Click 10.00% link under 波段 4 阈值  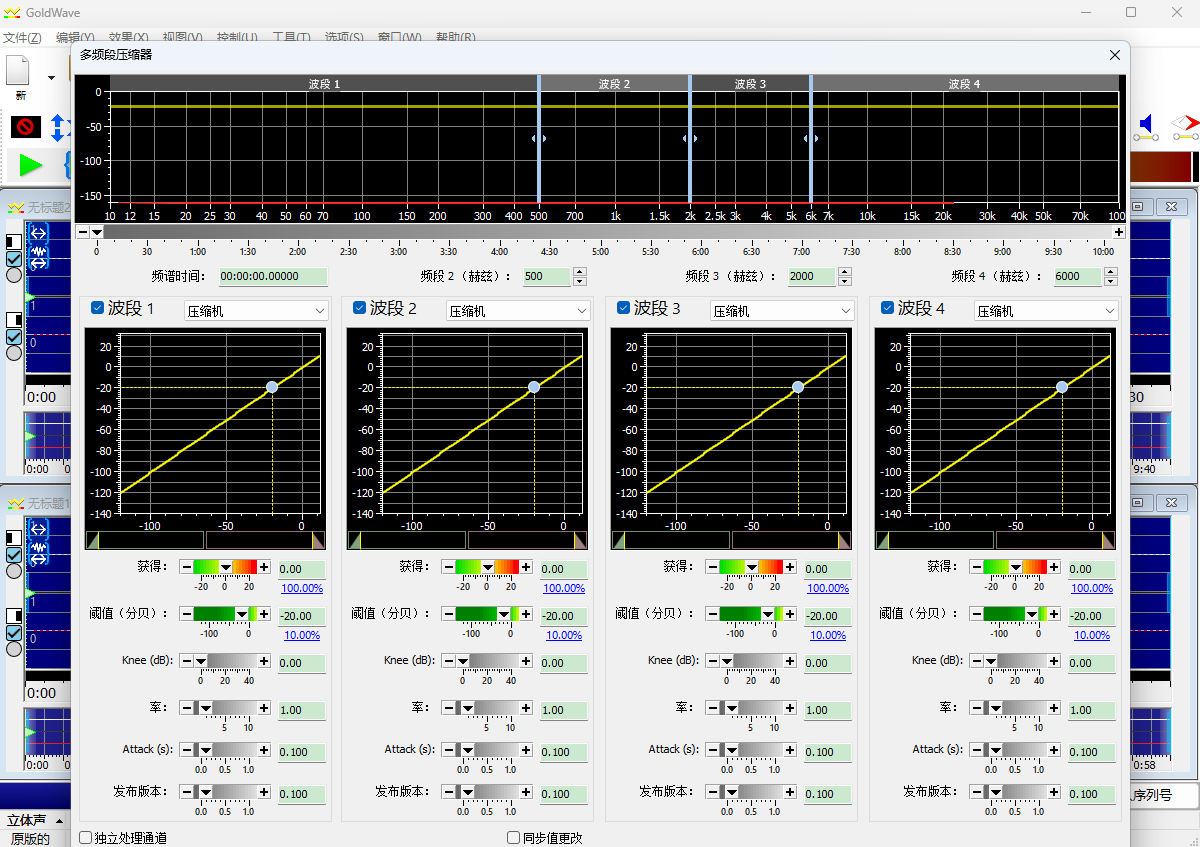1092,635
